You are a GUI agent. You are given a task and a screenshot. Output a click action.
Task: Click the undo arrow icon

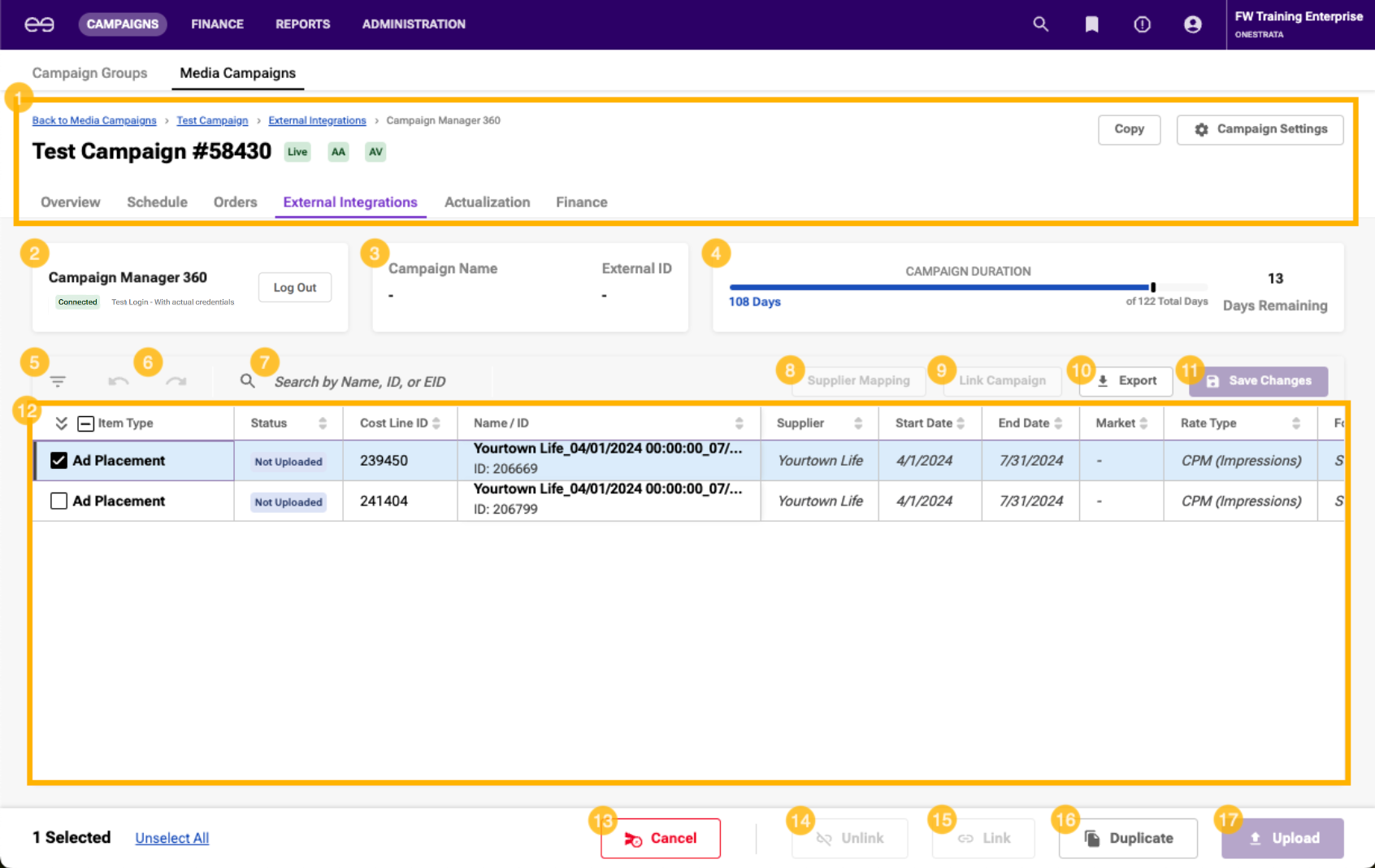pyautogui.click(x=119, y=381)
